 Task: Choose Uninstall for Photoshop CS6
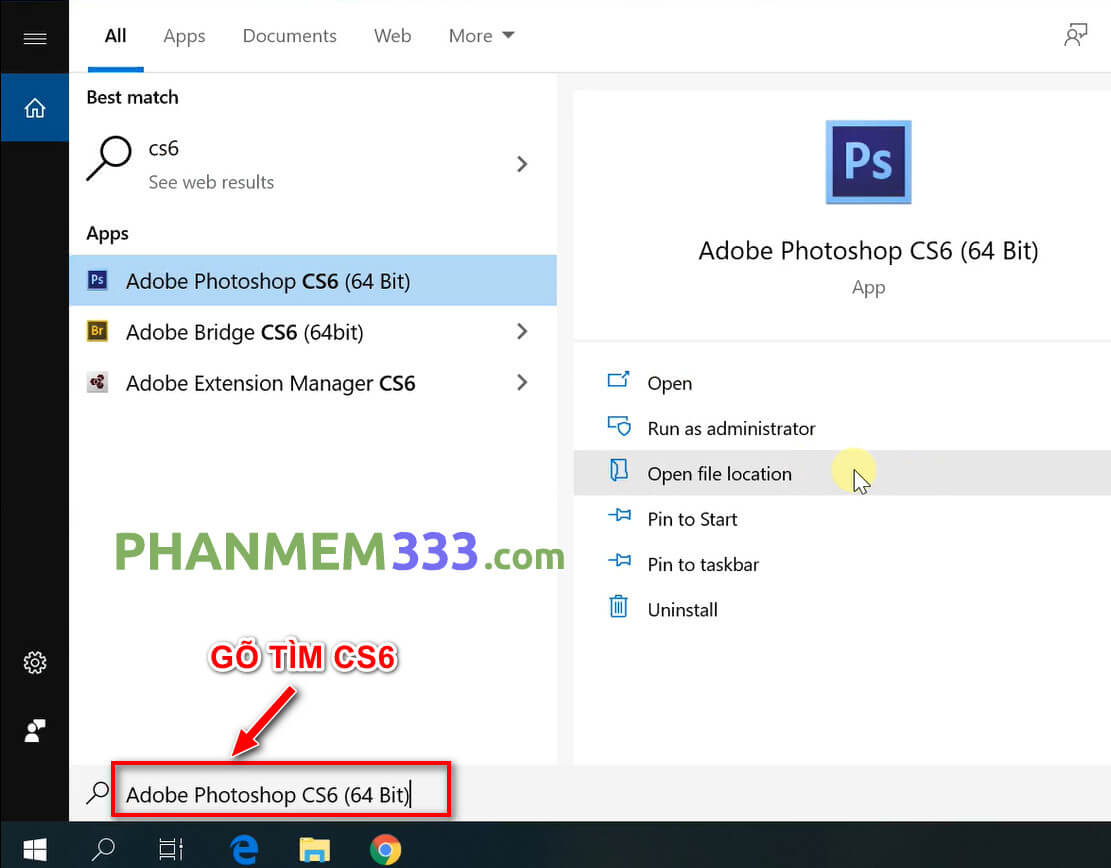coord(682,610)
